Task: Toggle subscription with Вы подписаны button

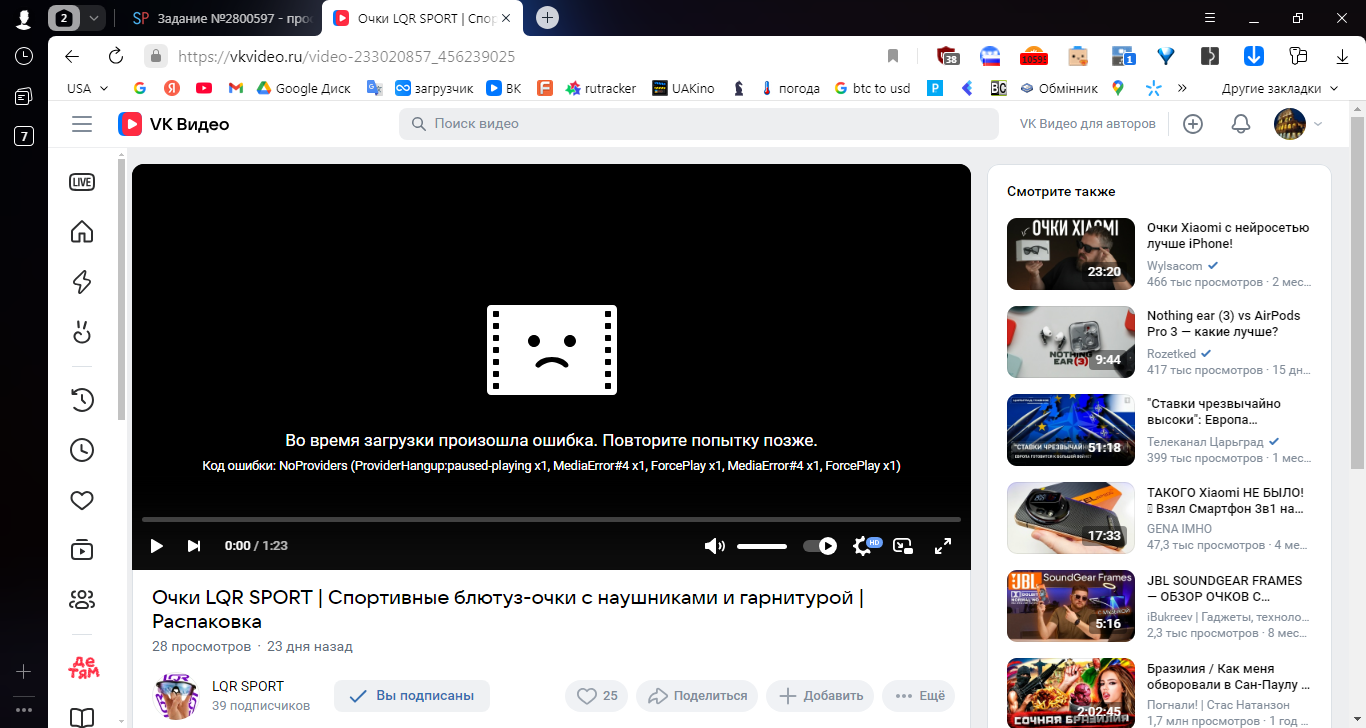Action: pyautogui.click(x=412, y=696)
